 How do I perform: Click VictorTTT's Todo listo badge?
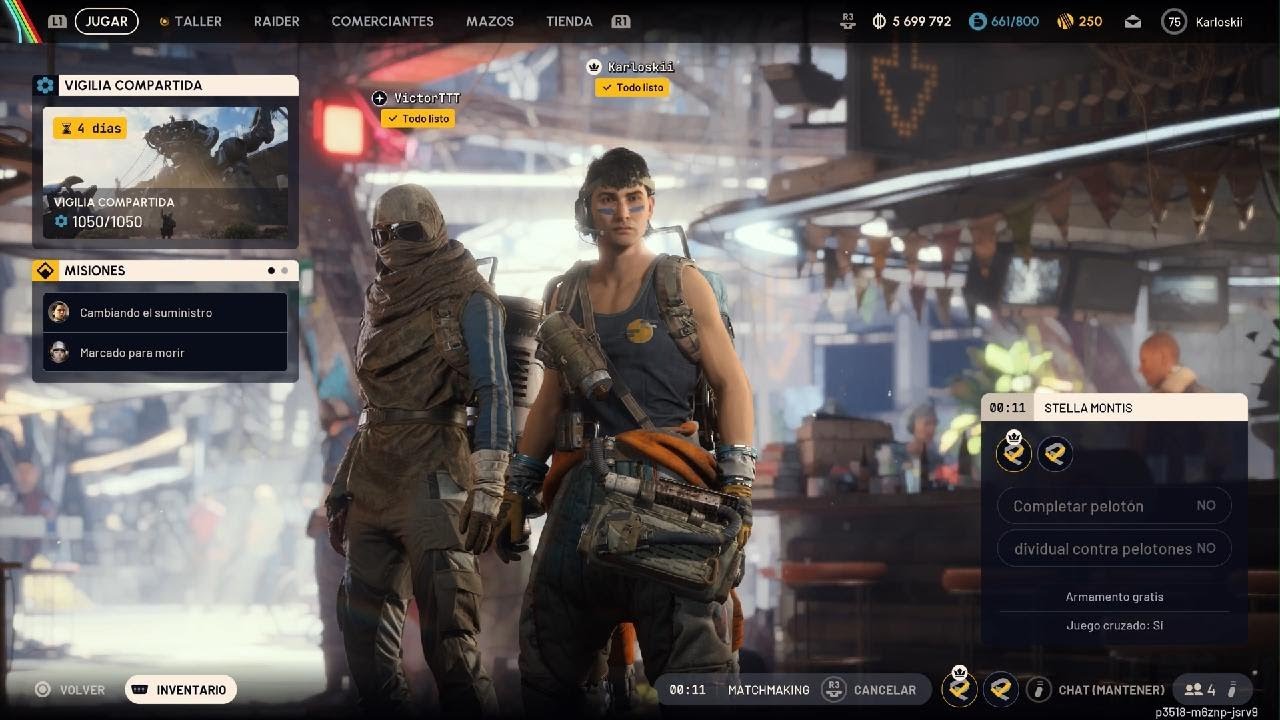(419, 118)
